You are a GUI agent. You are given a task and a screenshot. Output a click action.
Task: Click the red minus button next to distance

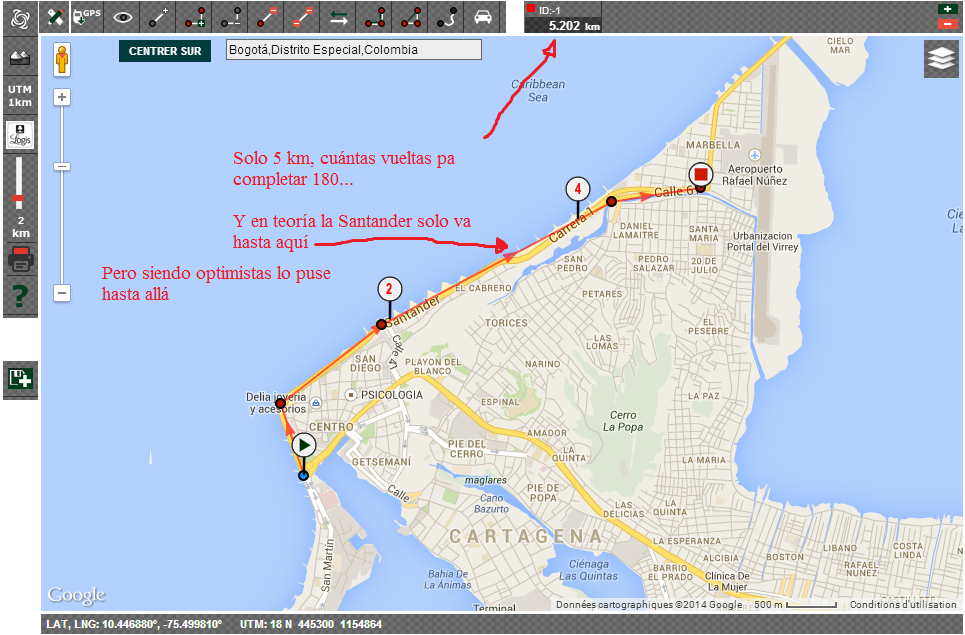(947, 24)
